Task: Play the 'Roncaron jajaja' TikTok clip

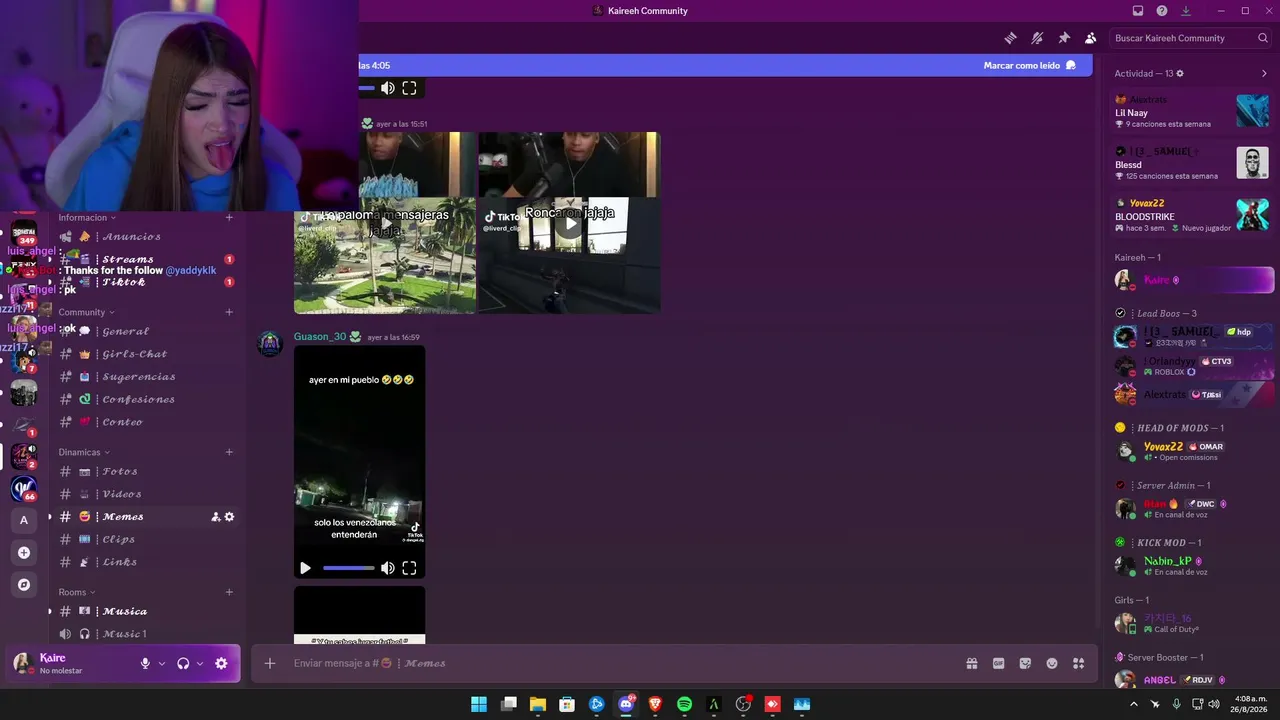Action: [569, 223]
